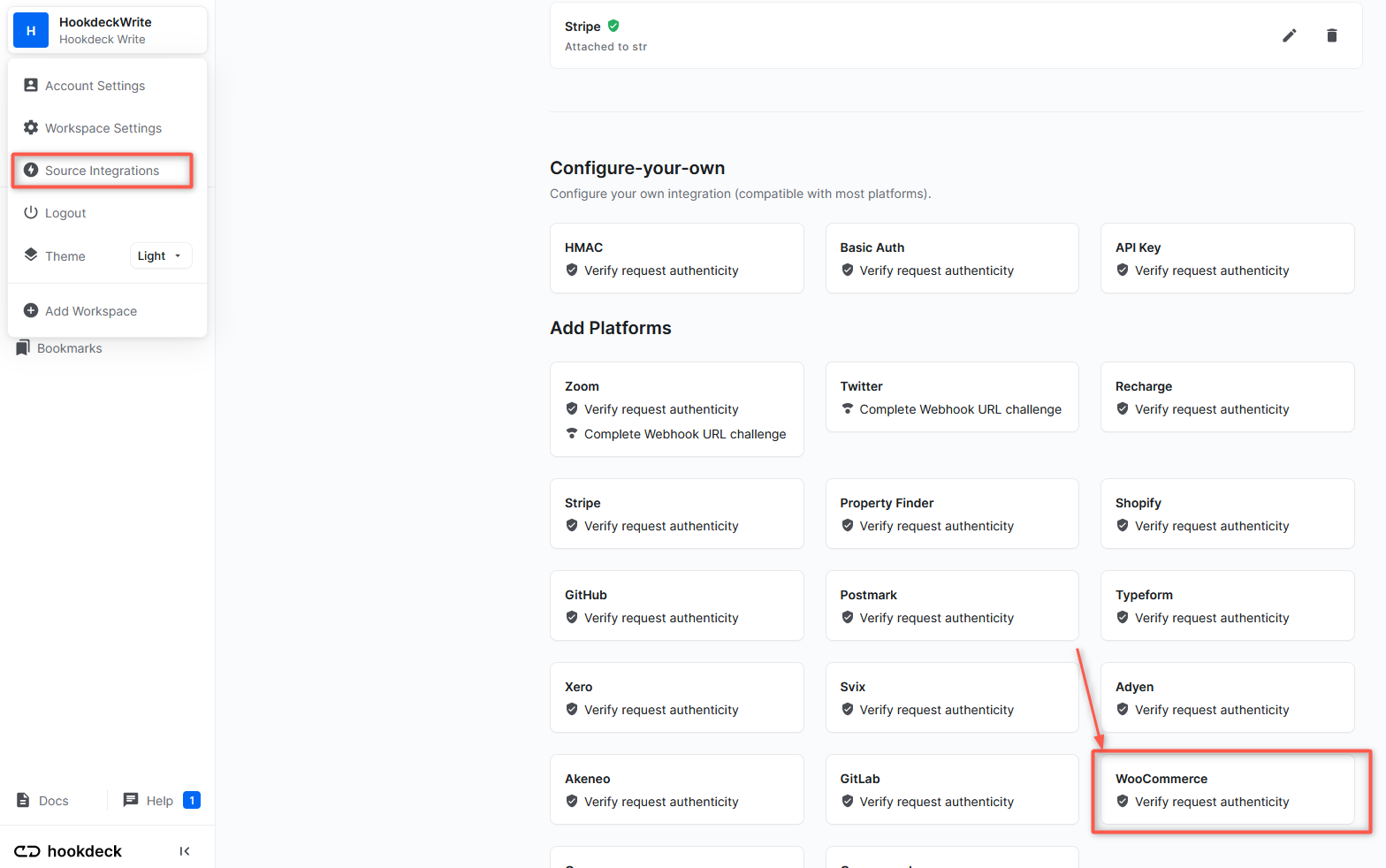Click the shield icon on the Shopify card
1386x868 pixels.
pyautogui.click(x=1123, y=525)
